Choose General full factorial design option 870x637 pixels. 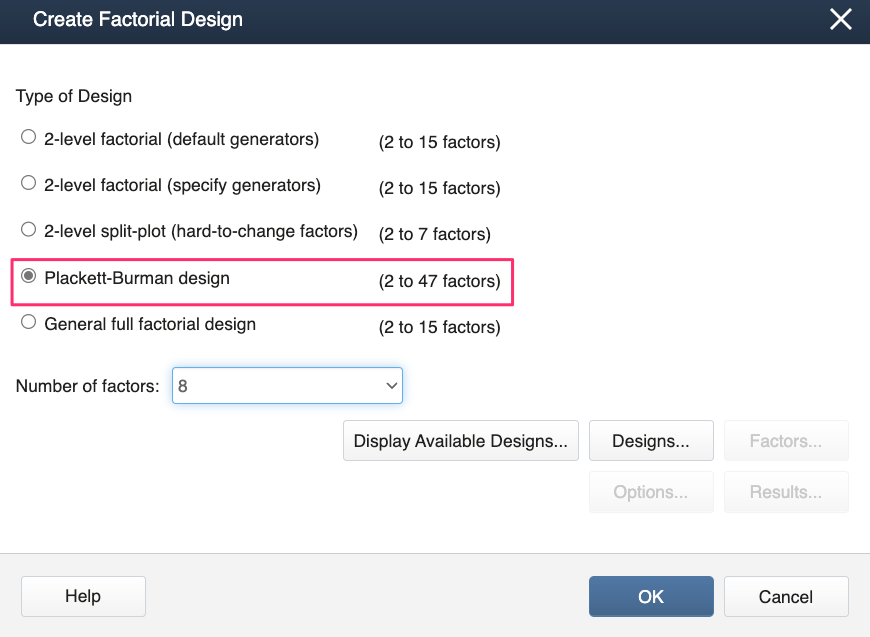tap(29, 324)
